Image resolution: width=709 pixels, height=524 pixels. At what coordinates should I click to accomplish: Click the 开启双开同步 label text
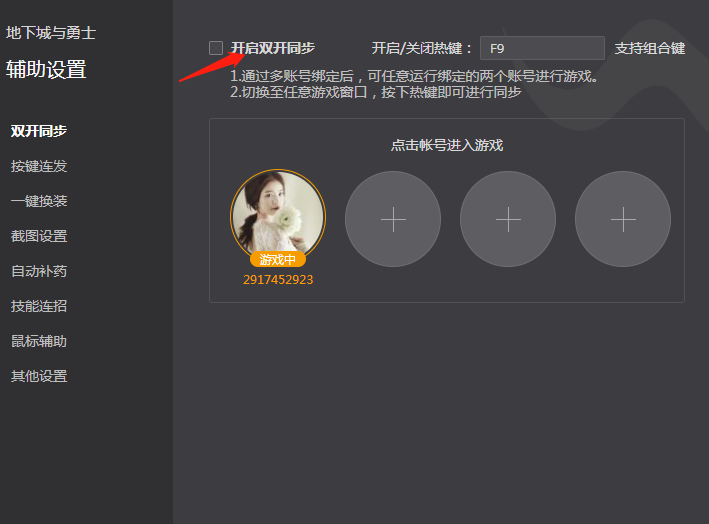click(x=273, y=48)
